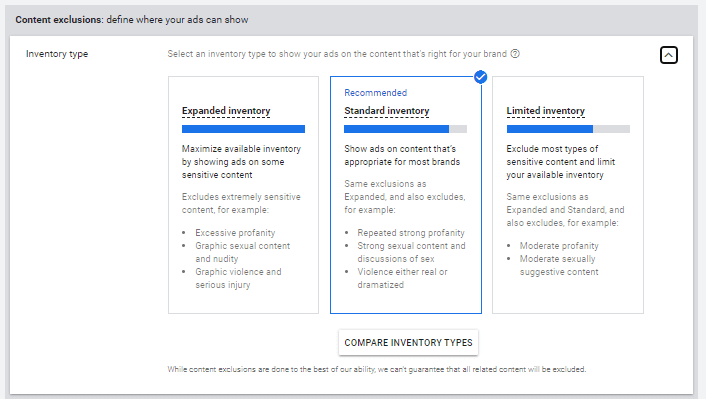This screenshot has height=399, width=706.
Task: Click the Limited inventory progress bar
Action: (x=568, y=129)
